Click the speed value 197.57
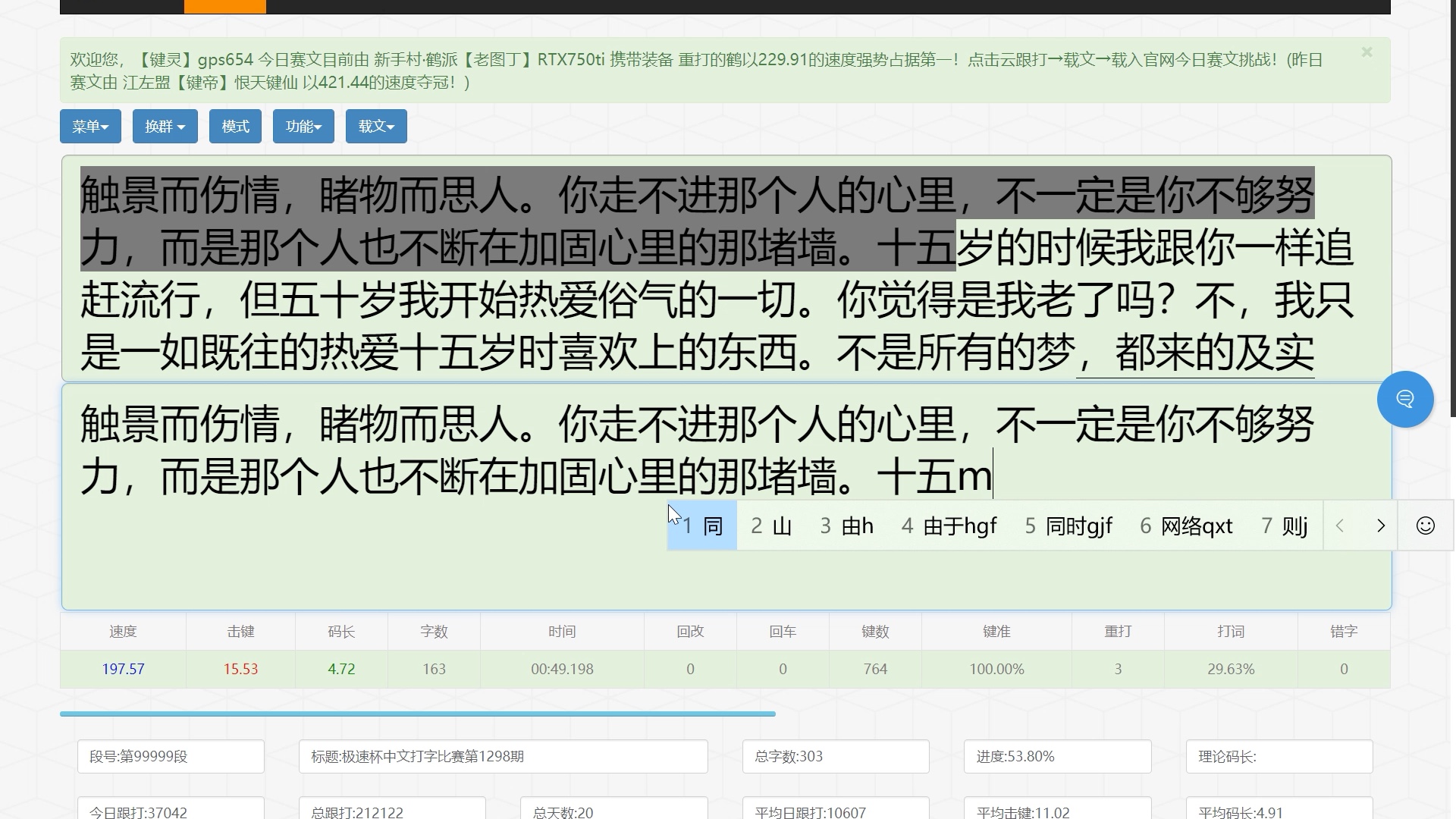 pos(123,669)
